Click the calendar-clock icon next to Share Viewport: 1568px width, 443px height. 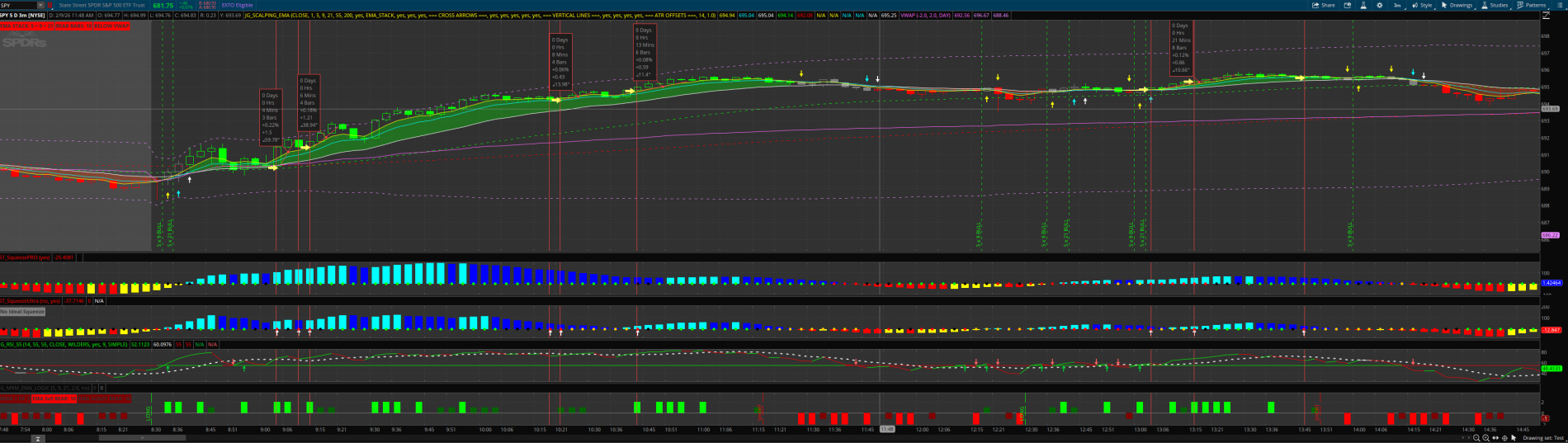point(1347,5)
